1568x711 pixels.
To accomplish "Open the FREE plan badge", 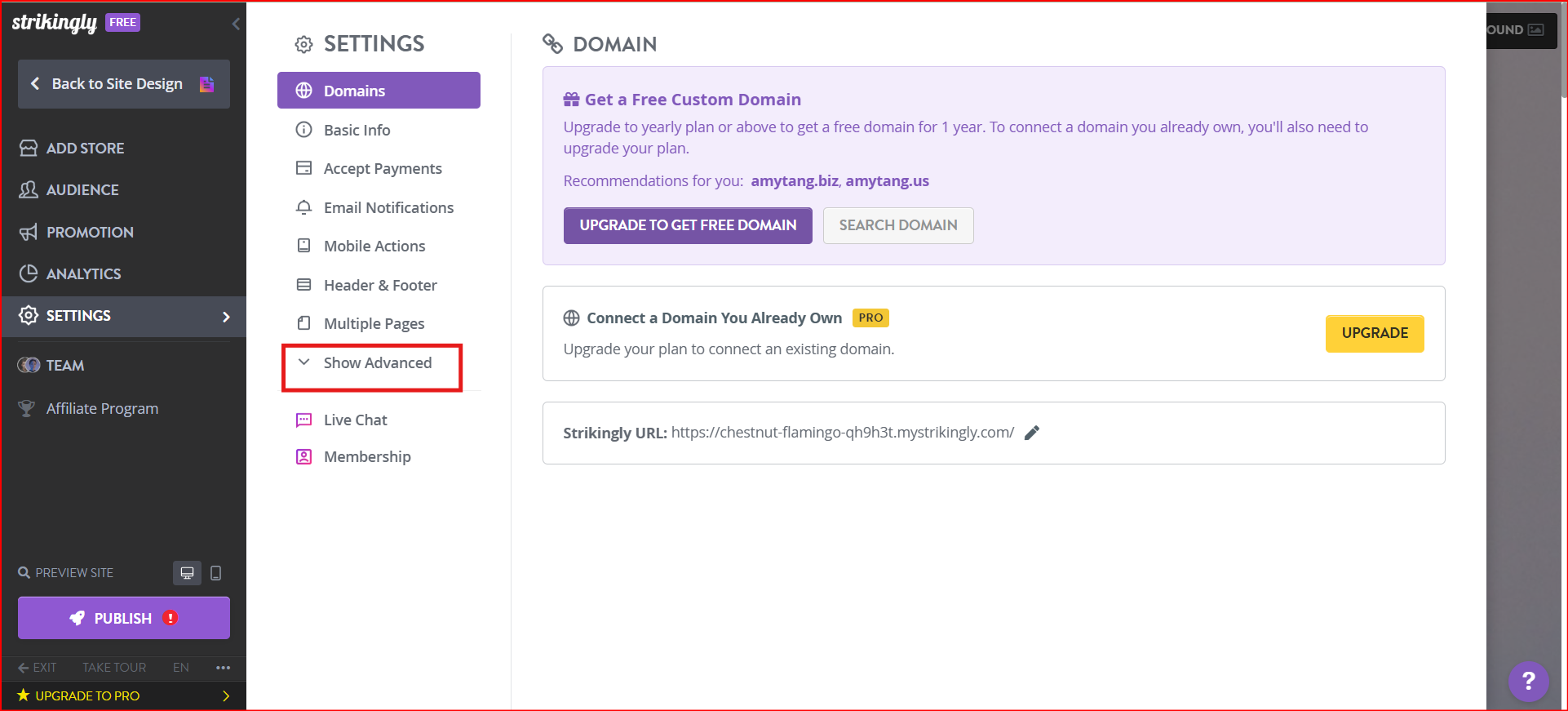I will (122, 23).
